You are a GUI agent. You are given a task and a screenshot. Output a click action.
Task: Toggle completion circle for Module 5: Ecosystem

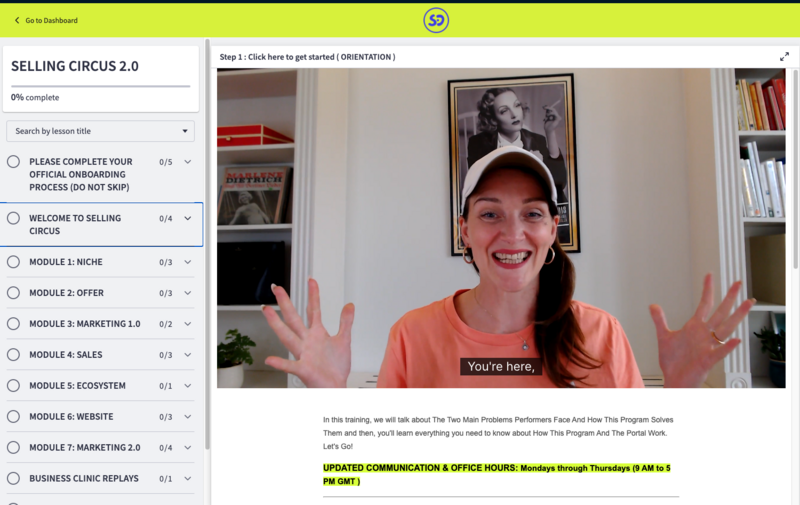tap(13, 386)
